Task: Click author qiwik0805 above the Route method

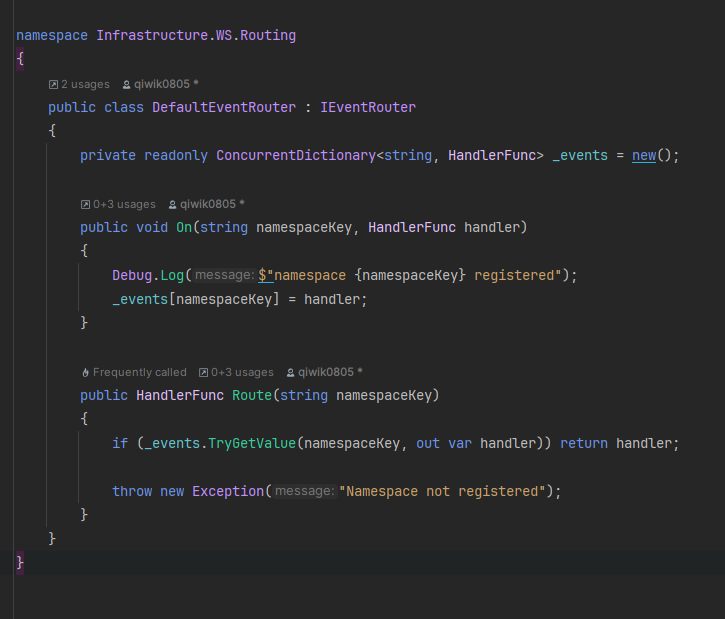Action: pyautogui.click(x=326, y=372)
